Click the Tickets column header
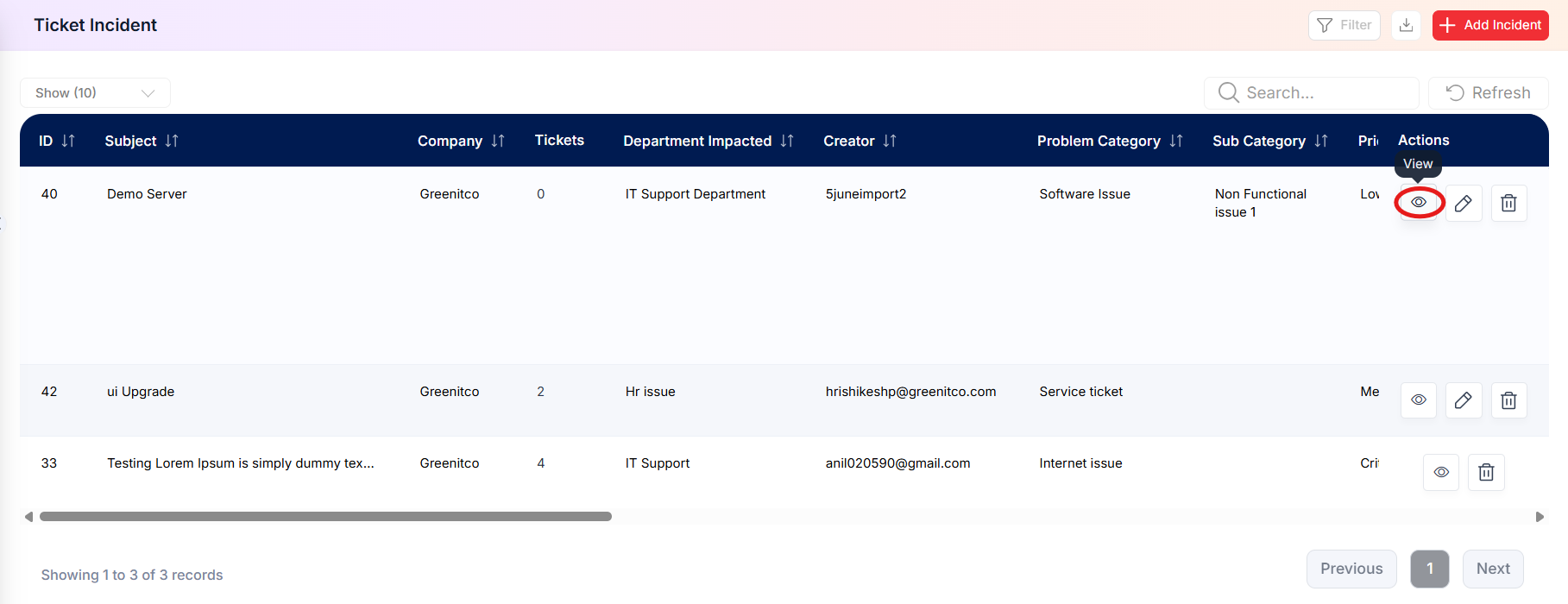The height and width of the screenshot is (604, 1568). click(559, 140)
